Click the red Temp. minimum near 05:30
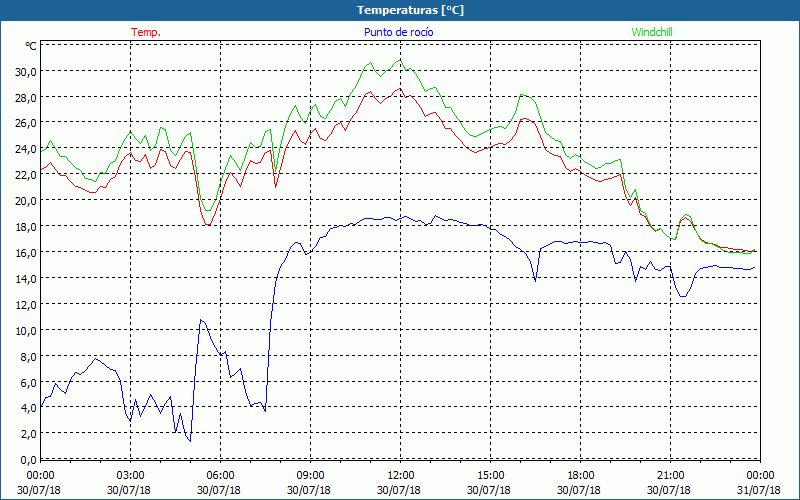Screen dimensions: 800x500 pyautogui.click(x=208, y=224)
